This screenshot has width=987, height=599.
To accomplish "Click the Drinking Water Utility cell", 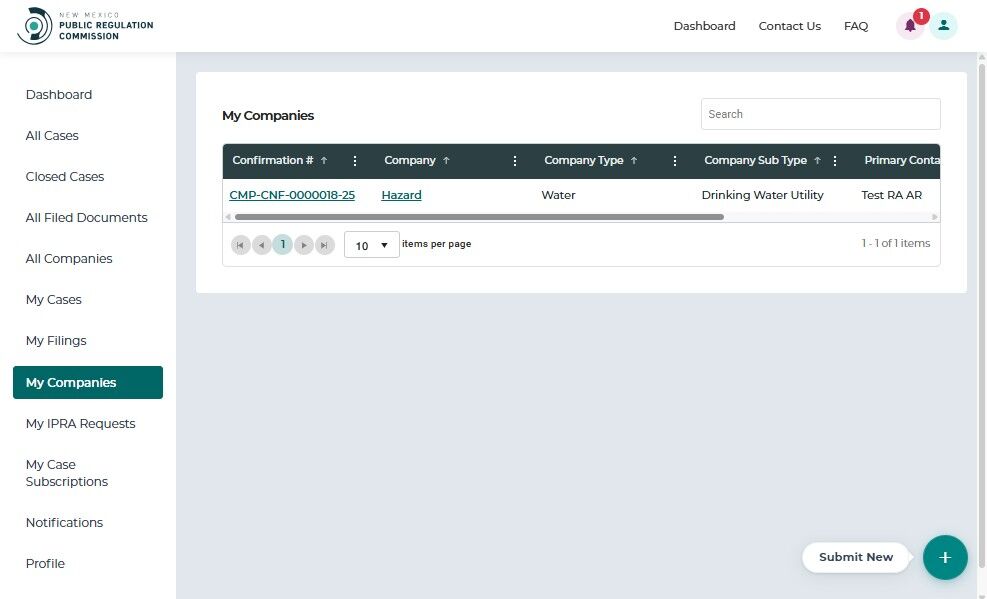I will click(762, 195).
